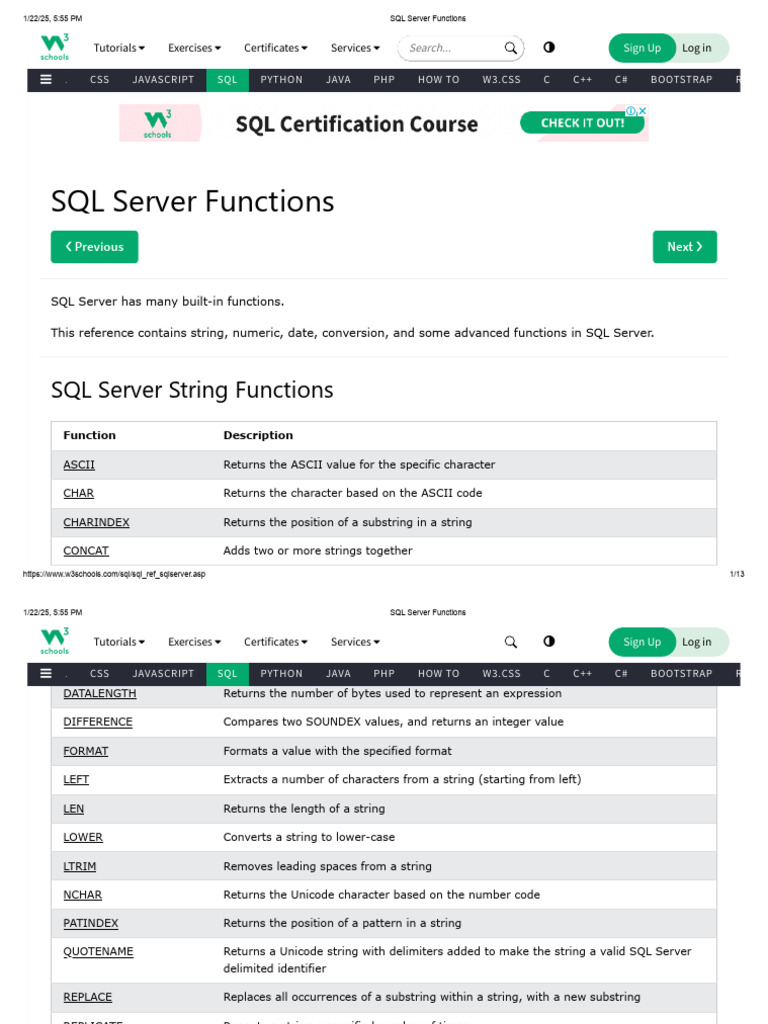Close the ad using the X icon
This screenshot has width=768, height=1024.
643,111
